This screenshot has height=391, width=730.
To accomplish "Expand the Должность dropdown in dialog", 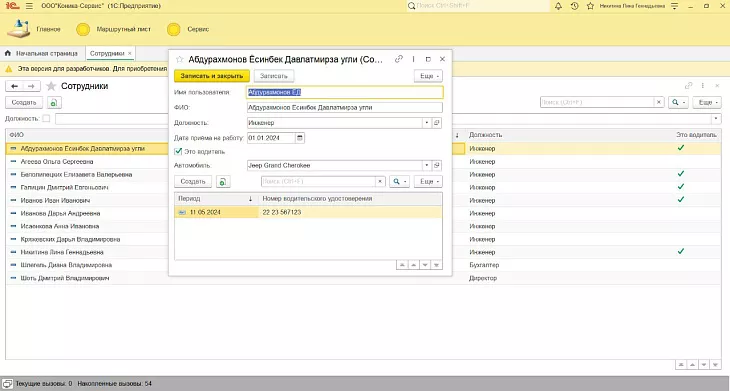I will click(426, 123).
